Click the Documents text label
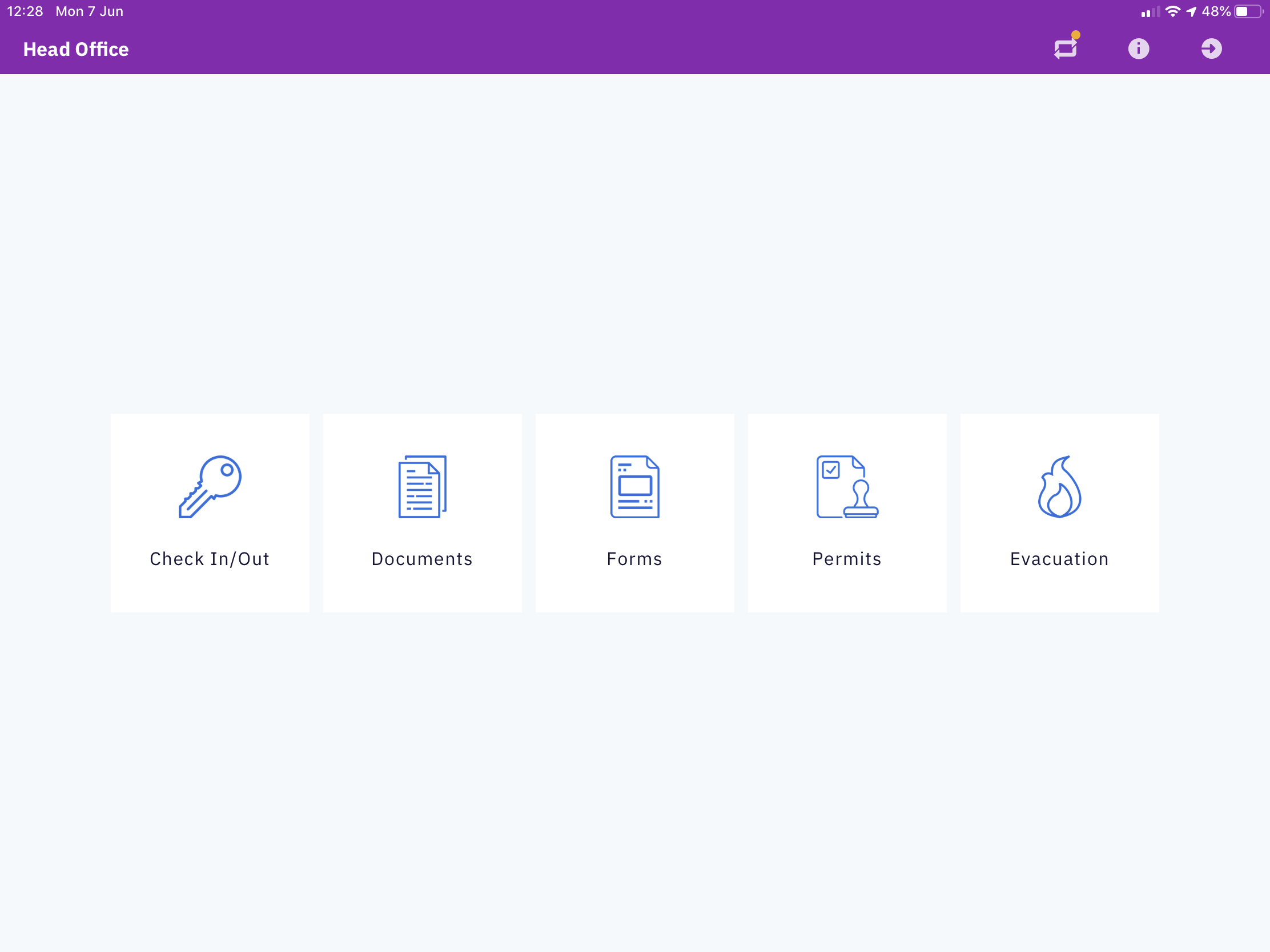This screenshot has width=1270, height=952. coord(422,559)
